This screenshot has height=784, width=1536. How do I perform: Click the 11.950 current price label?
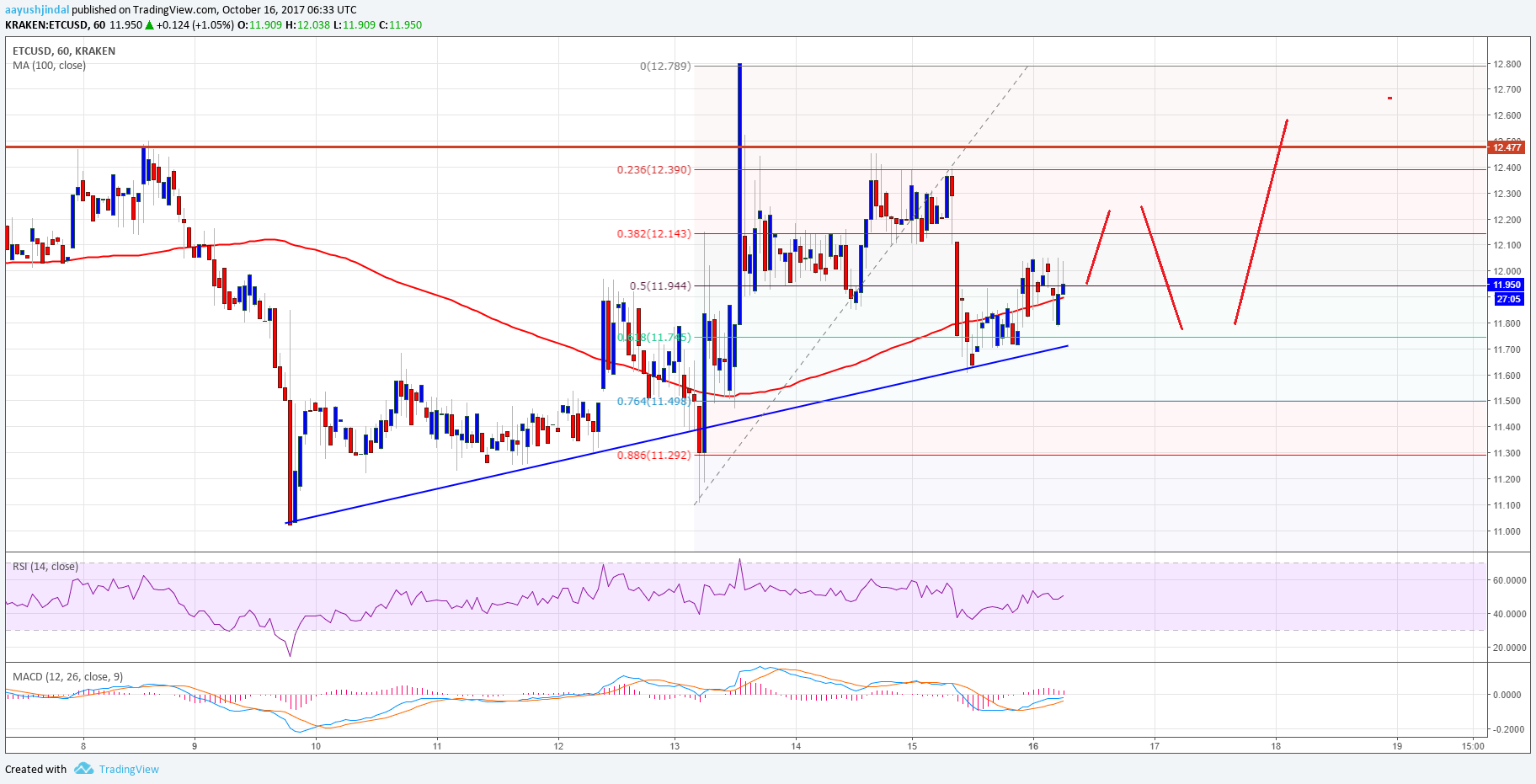tap(1507, 285)
